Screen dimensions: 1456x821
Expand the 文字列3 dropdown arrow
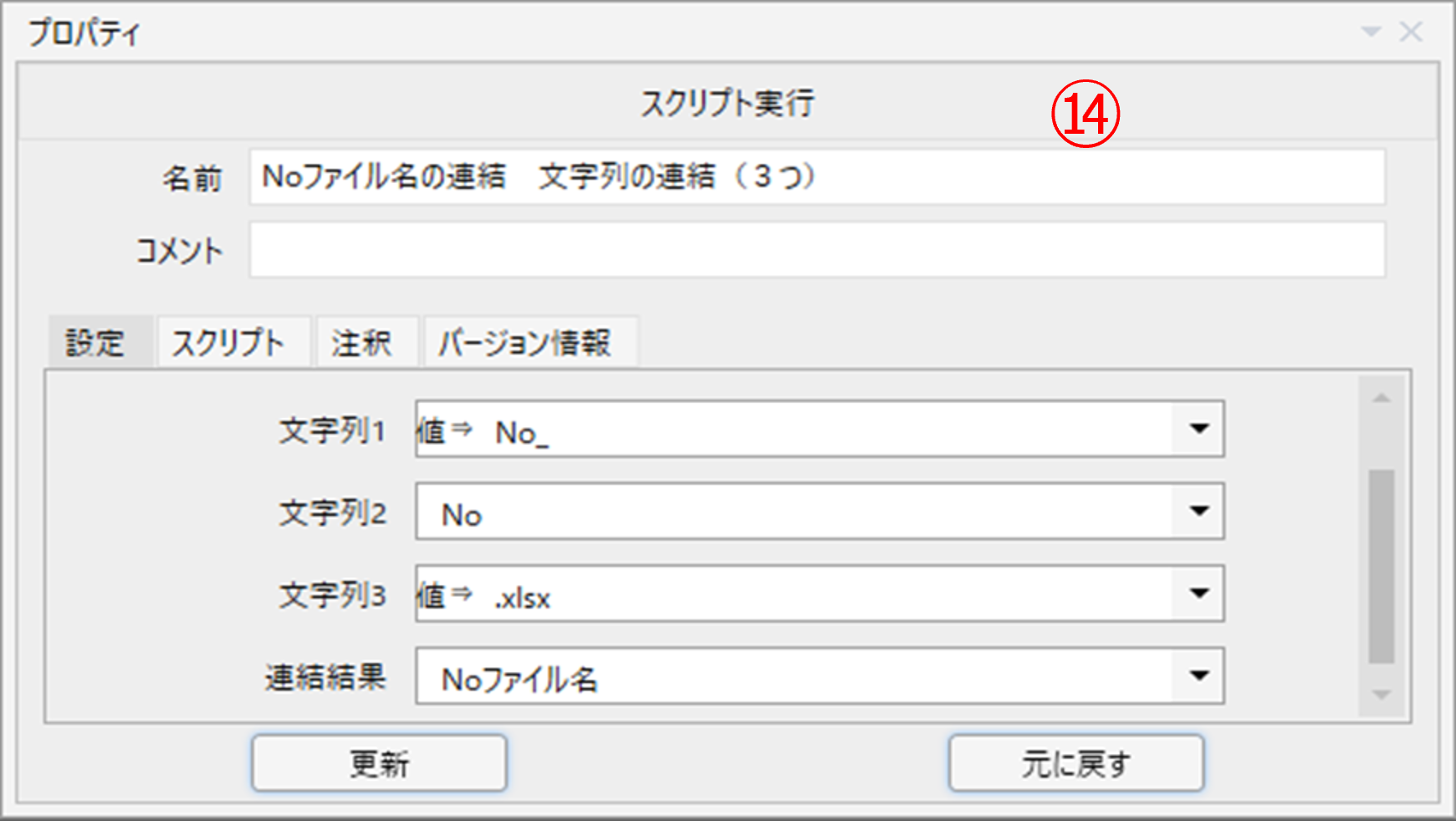1199,594
